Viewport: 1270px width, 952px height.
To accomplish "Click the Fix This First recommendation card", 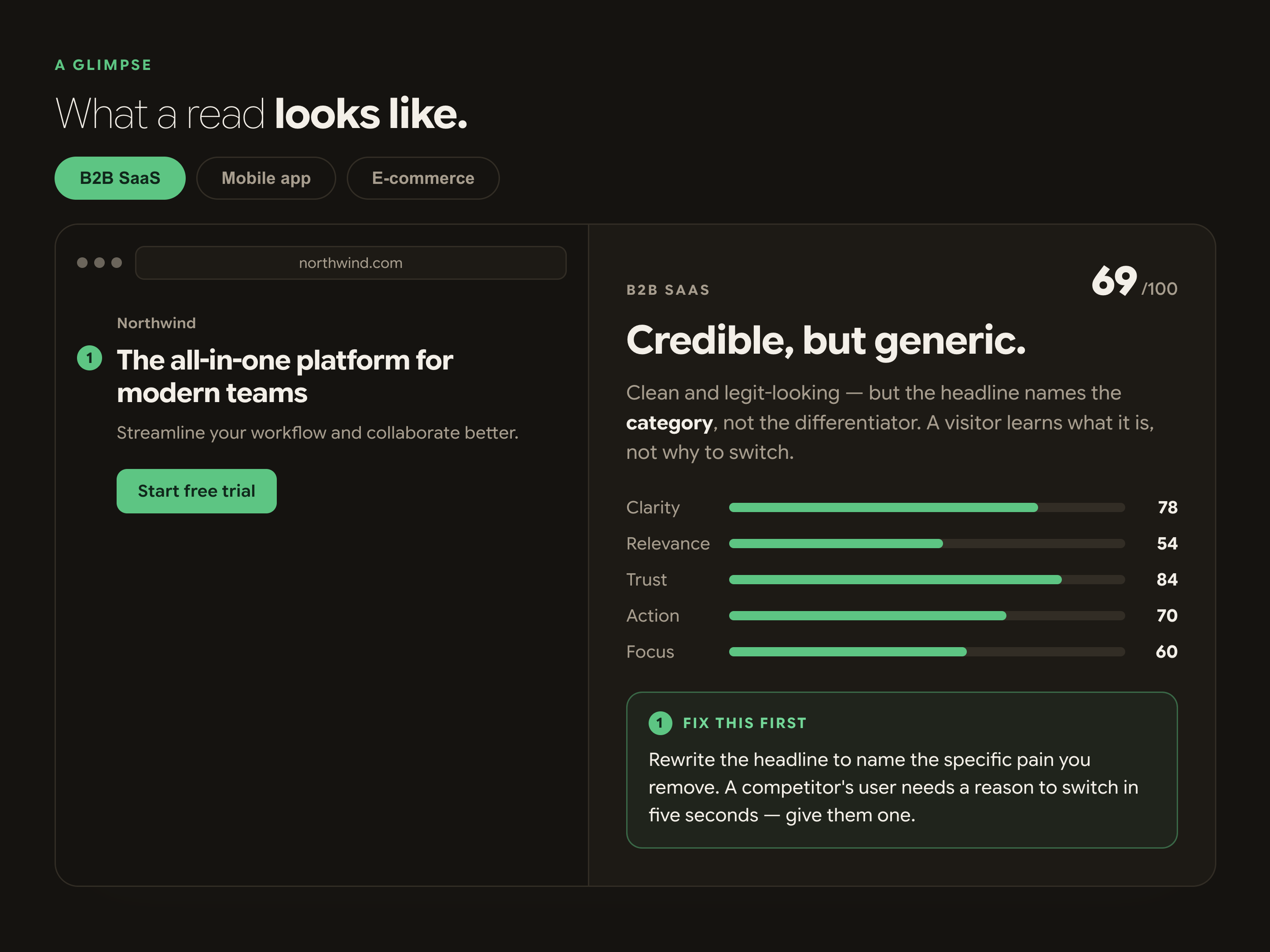I will coord(901,770).
